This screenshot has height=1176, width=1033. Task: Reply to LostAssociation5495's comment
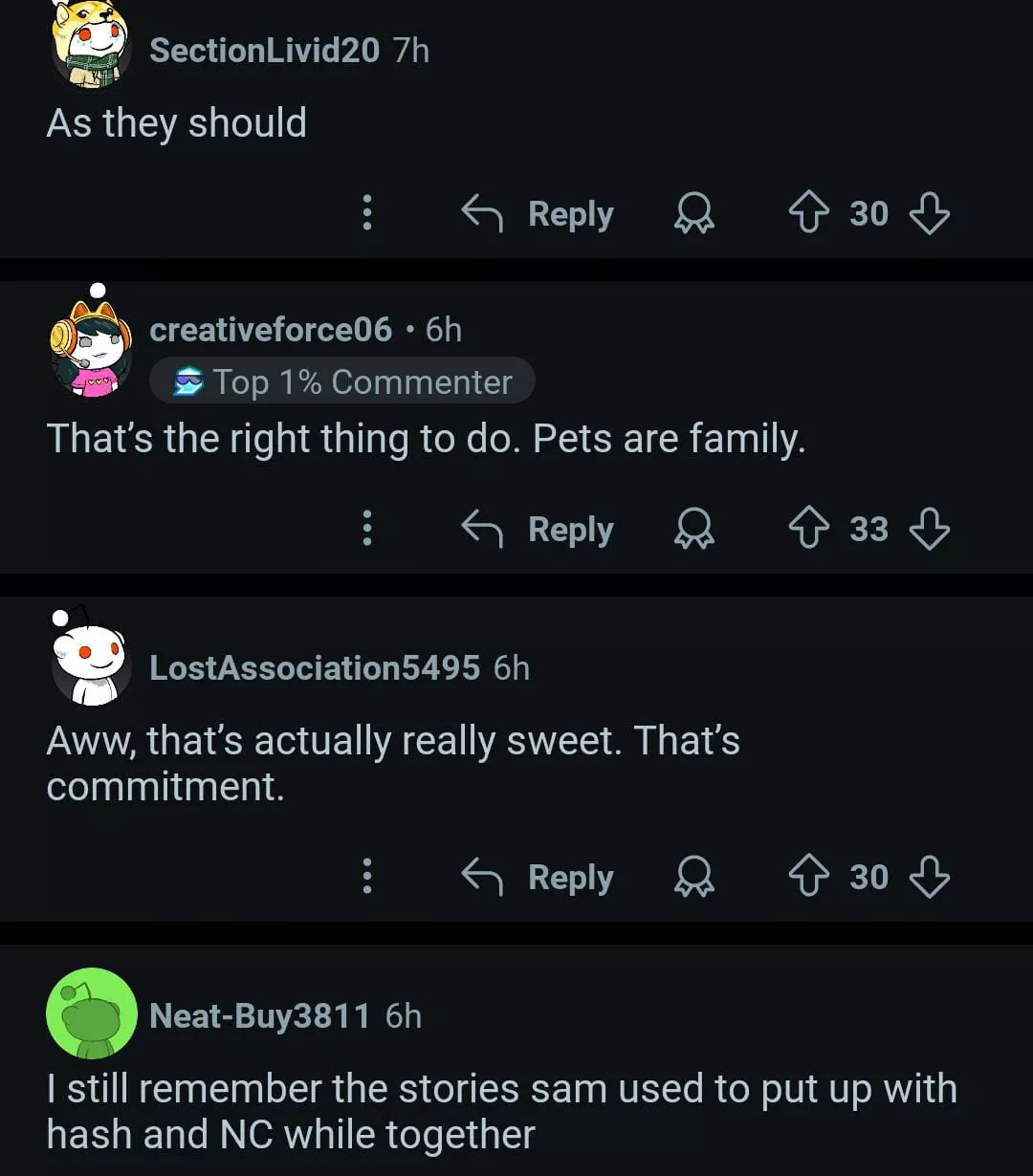click(x=538, y=877)
